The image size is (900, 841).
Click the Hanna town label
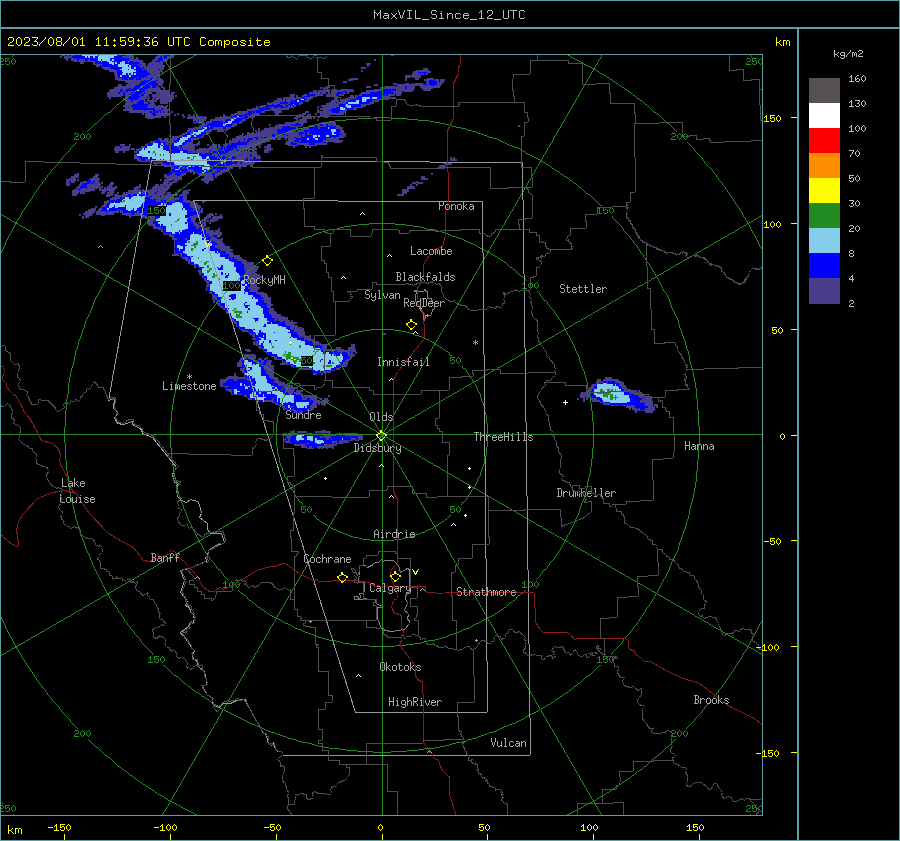tap(699, 446)
